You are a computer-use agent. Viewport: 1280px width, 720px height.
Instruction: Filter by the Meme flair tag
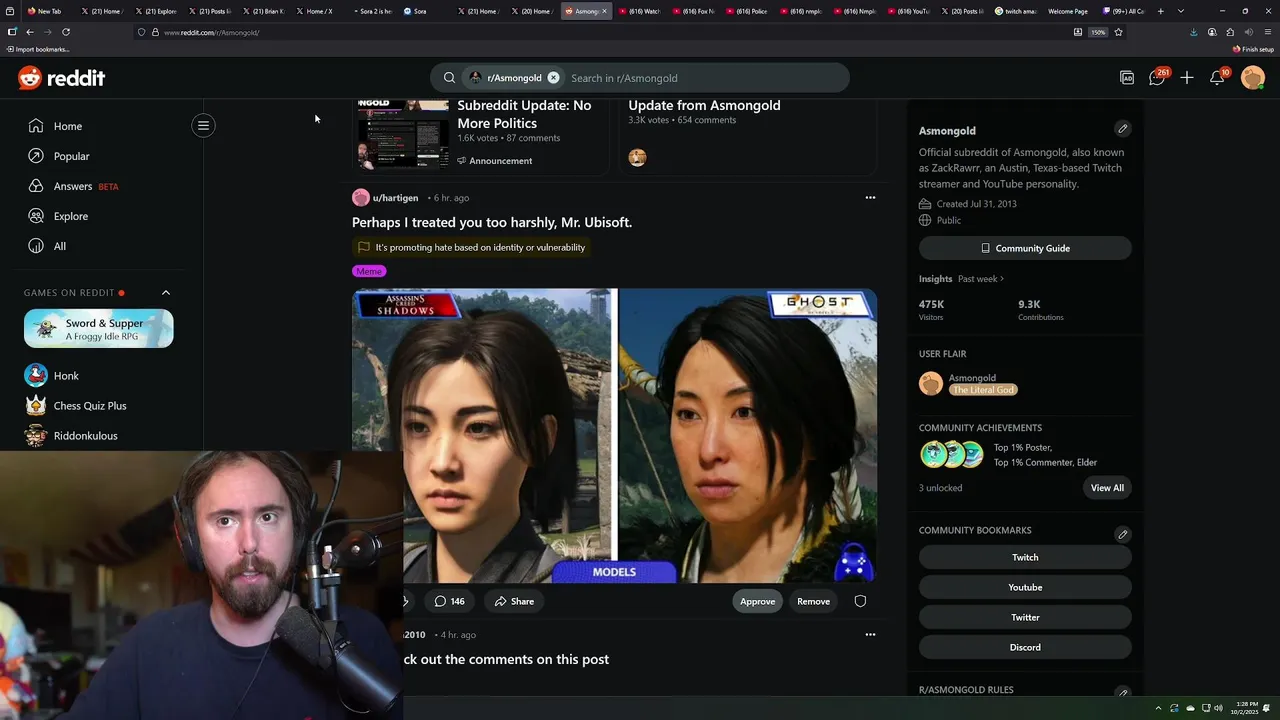(369, 271)
